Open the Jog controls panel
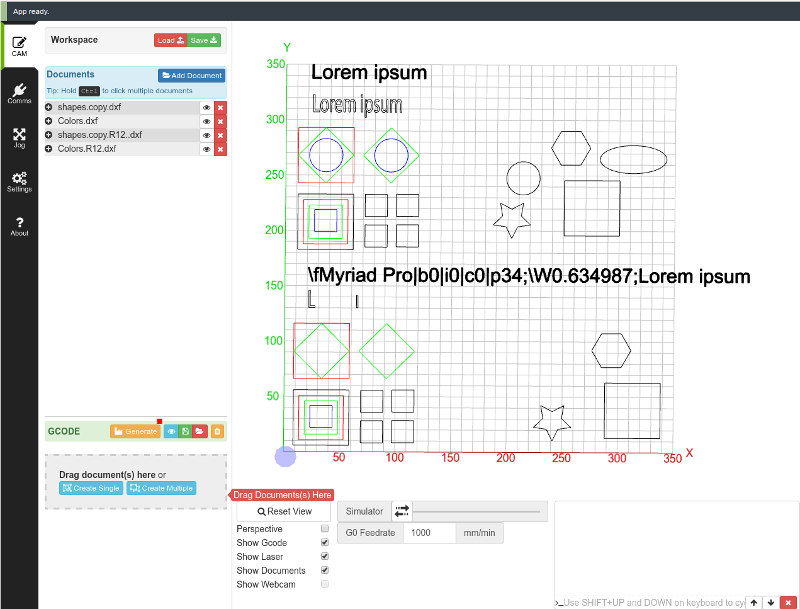This screenshot has height=609, width=800. pyautogui.click(x=19, y=137)
